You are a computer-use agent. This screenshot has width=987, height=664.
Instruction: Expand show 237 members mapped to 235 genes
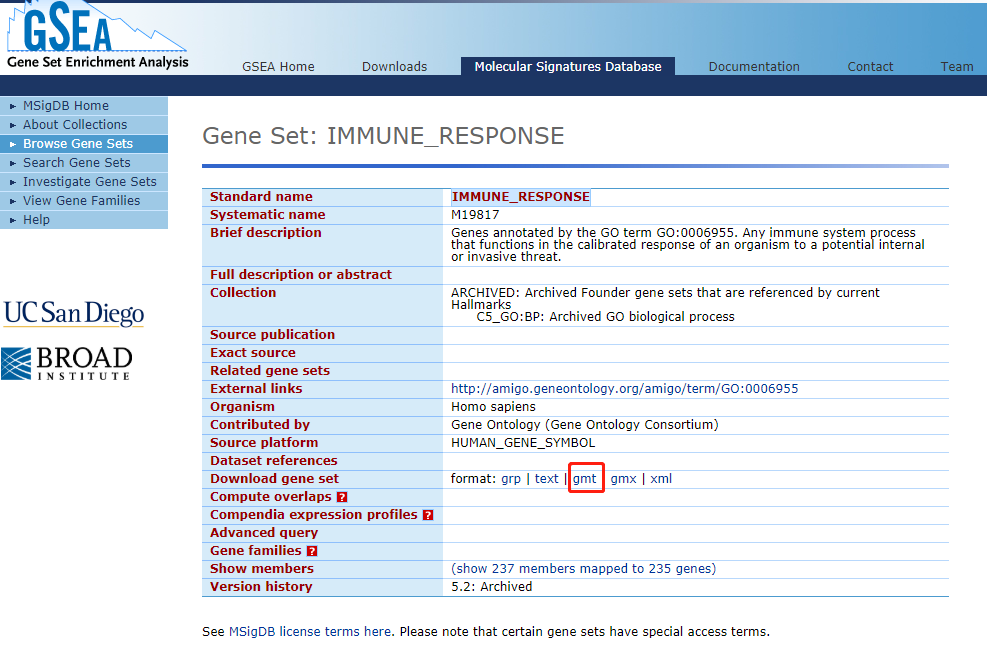(x=584, y=569)
